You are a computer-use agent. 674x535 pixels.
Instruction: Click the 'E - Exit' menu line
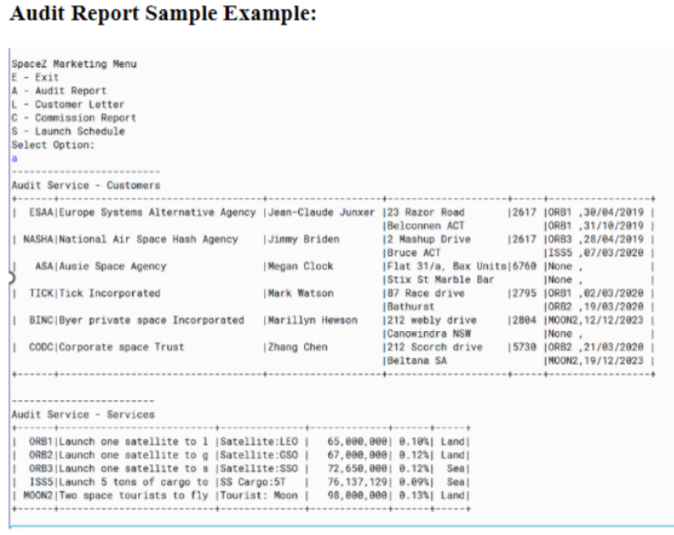(35, 77)
